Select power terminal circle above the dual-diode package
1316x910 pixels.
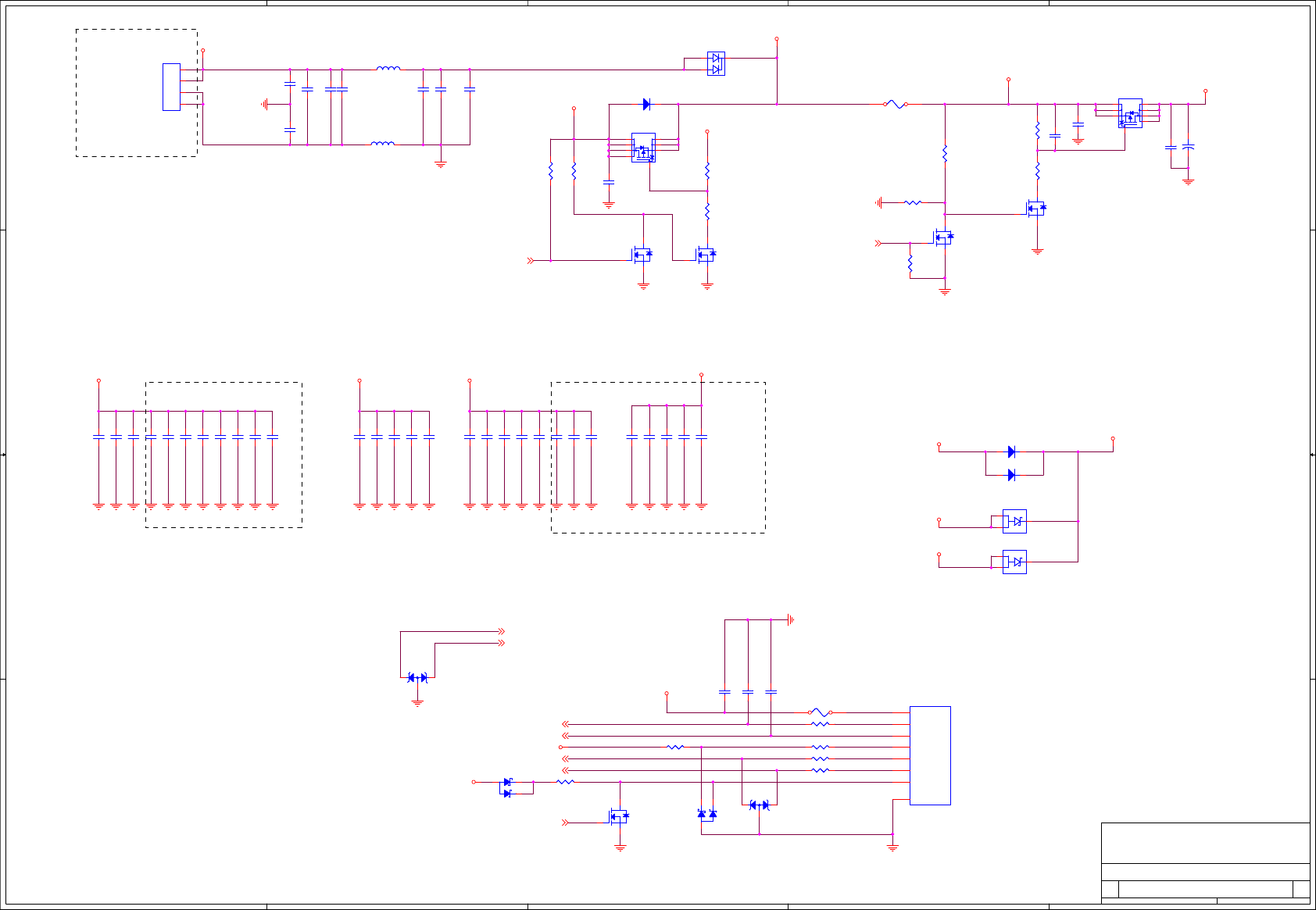[x=777, y=38]
